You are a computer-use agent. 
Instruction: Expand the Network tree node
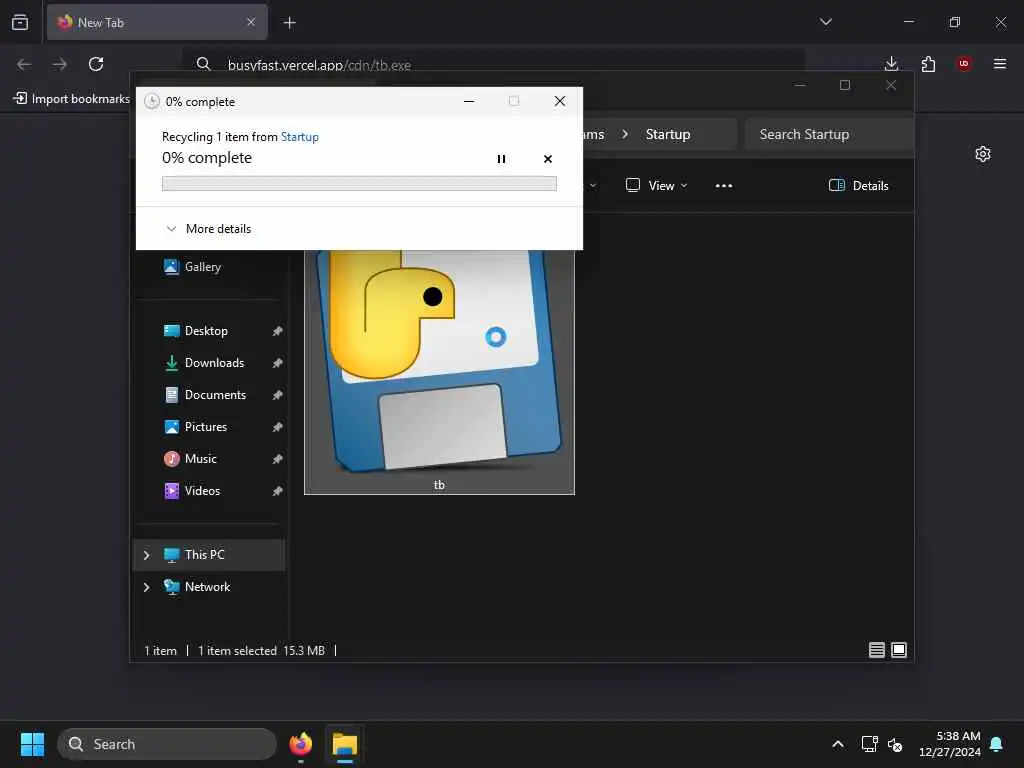(x=146, y=587)
